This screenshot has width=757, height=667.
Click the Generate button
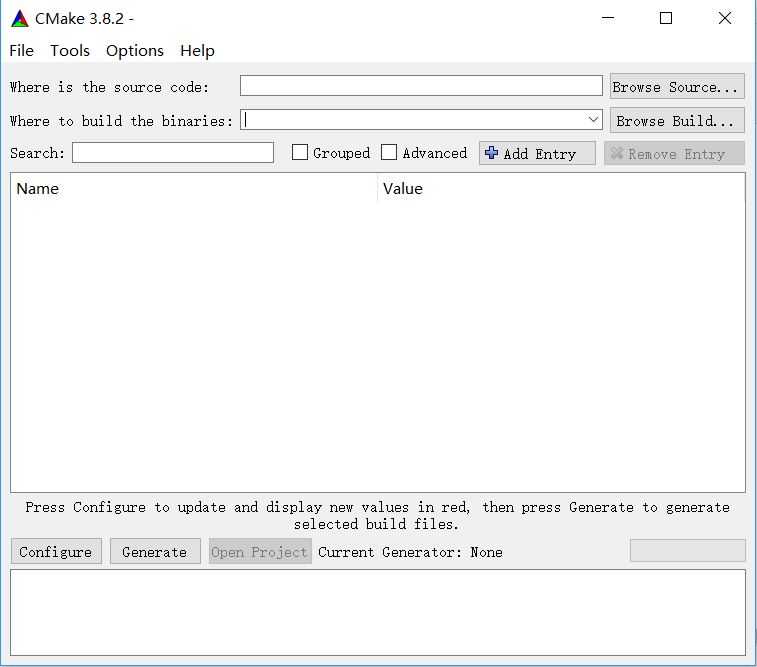pyautogui.click(x=155, y=552)
